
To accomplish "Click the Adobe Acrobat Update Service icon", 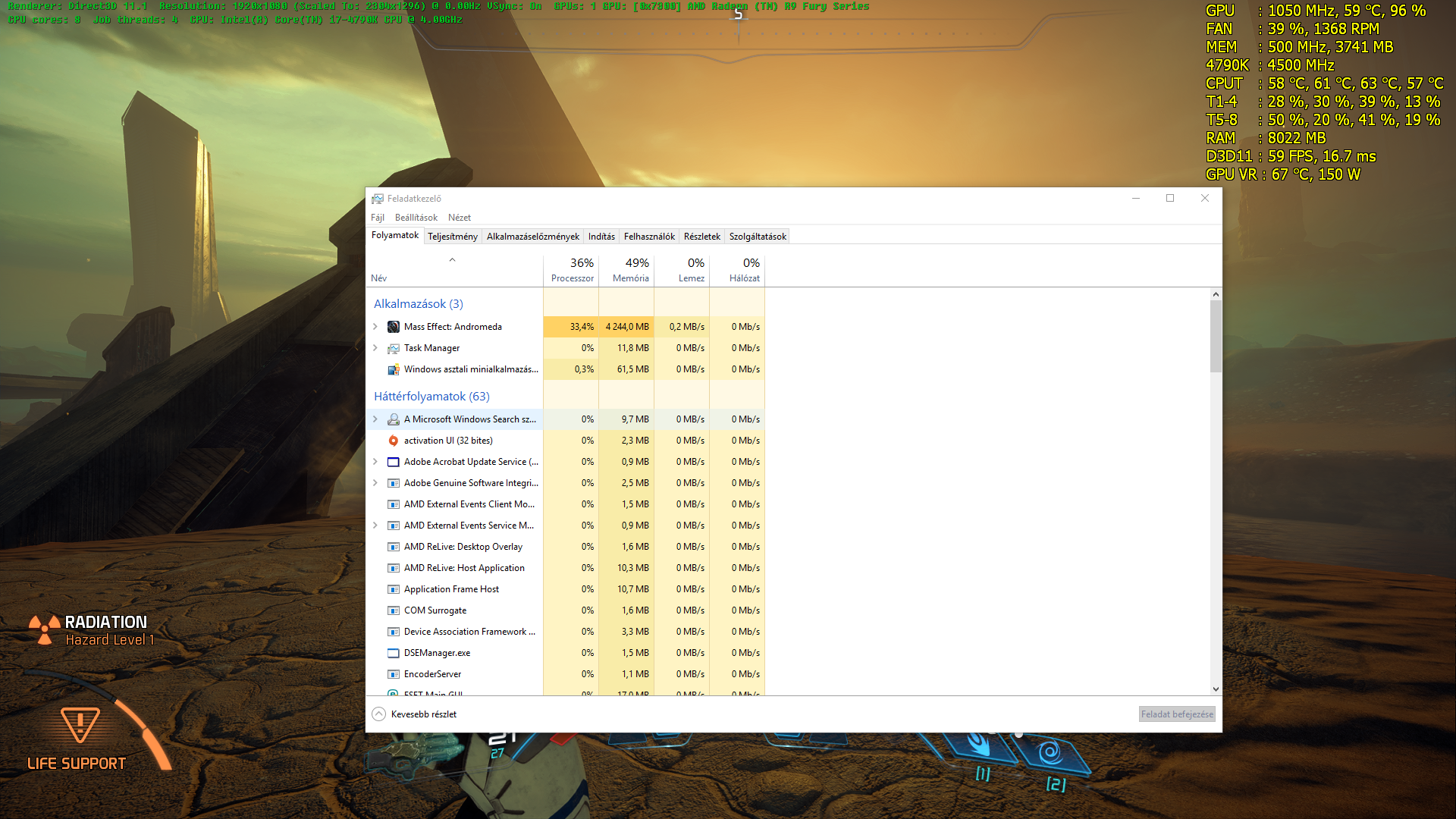I will 393,462.
